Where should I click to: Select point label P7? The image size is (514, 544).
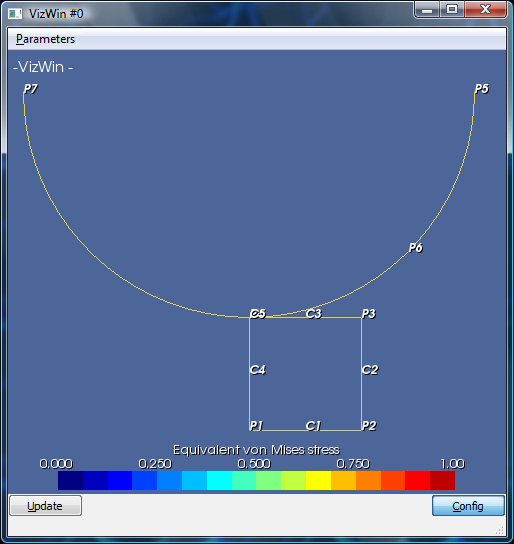tap(30, 89)
